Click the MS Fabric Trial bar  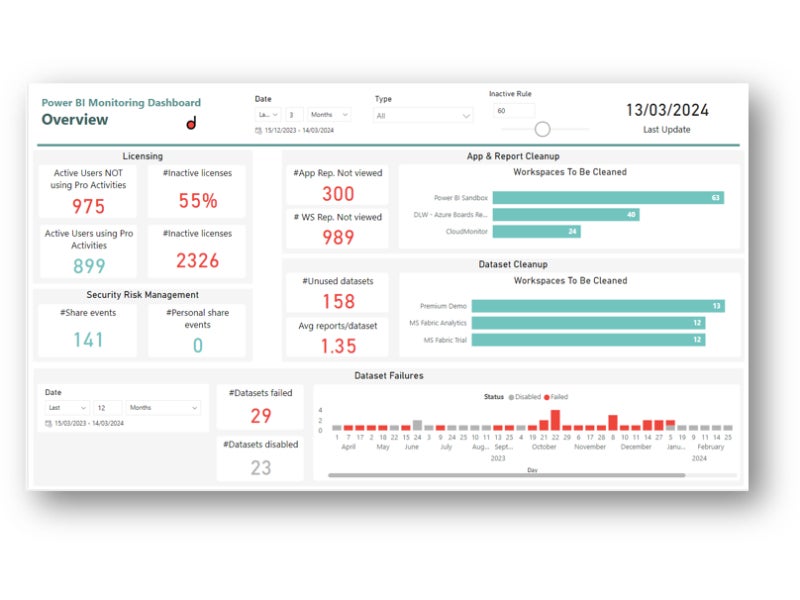click(x=588, y=340)
